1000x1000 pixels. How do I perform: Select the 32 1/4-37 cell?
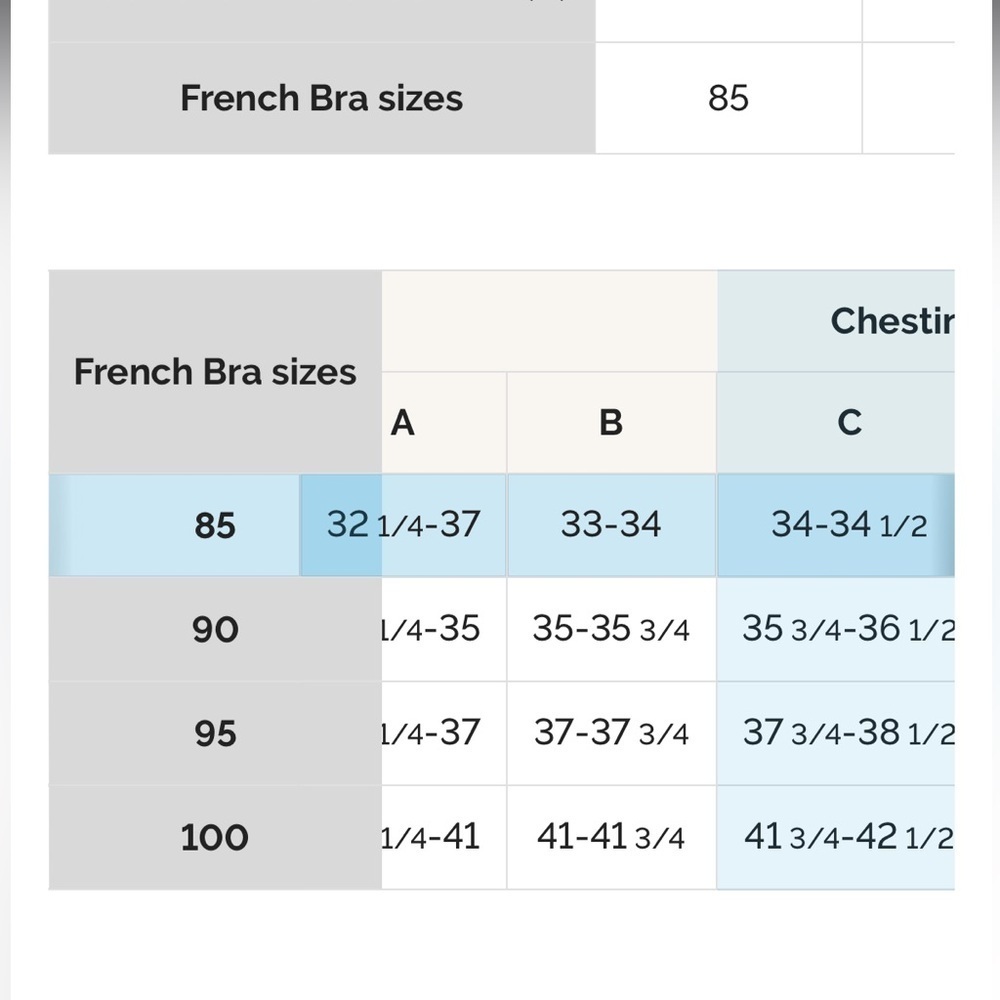click(x=403, y=525)
